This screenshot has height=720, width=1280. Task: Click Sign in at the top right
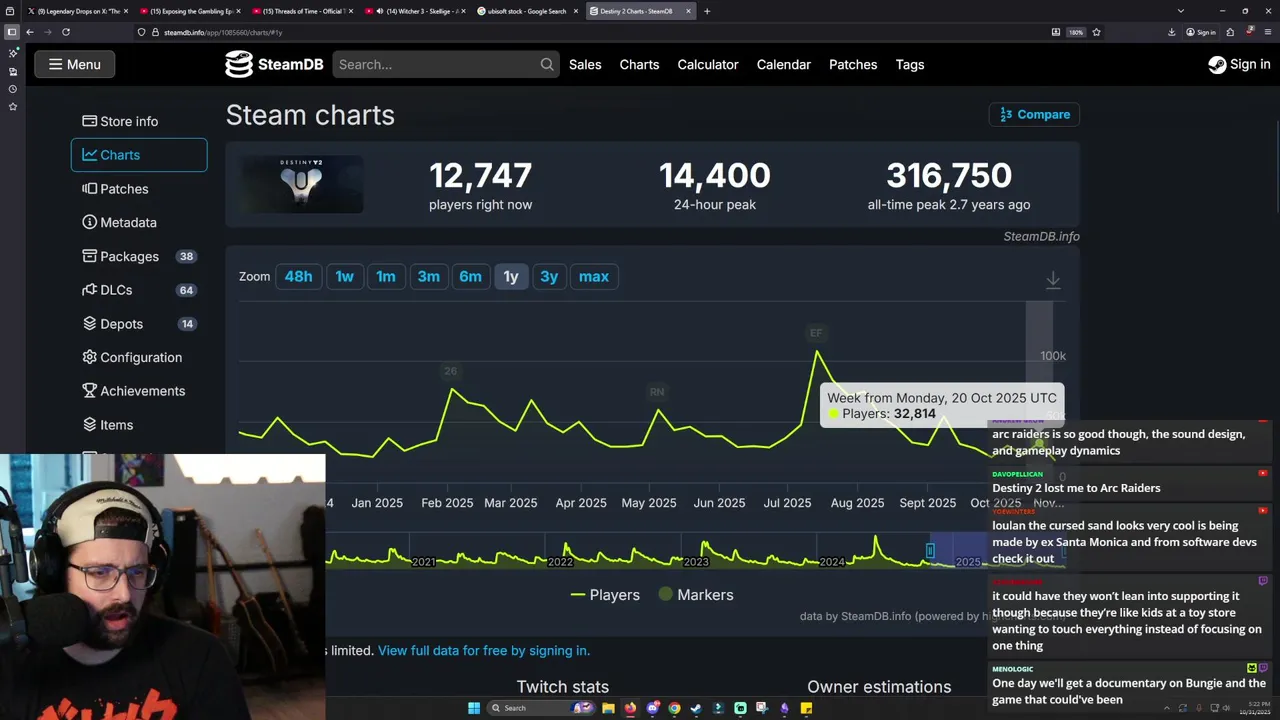(x=1239, y=64)
